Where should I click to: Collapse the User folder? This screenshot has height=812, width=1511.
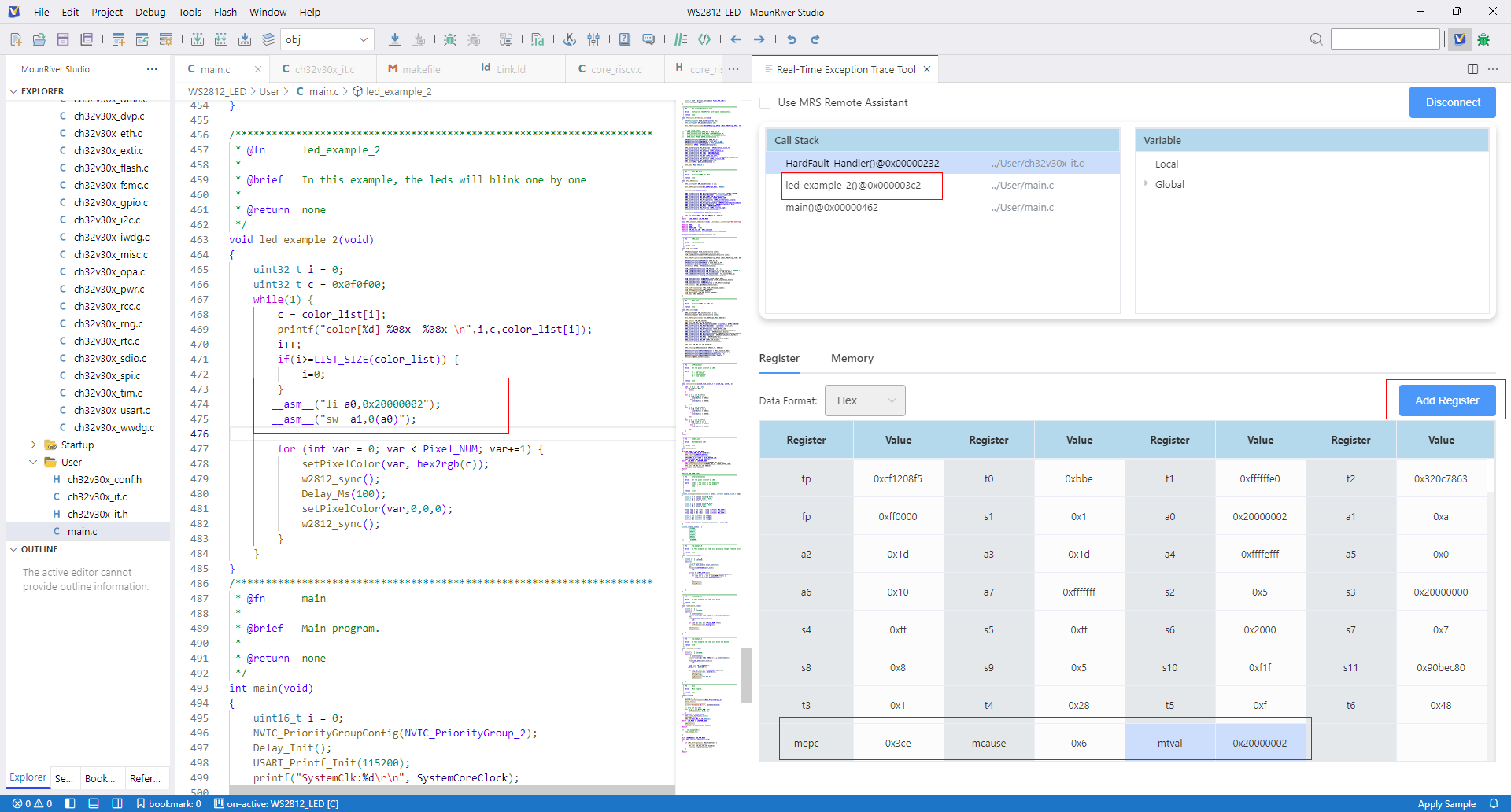[x=33, y=462]
